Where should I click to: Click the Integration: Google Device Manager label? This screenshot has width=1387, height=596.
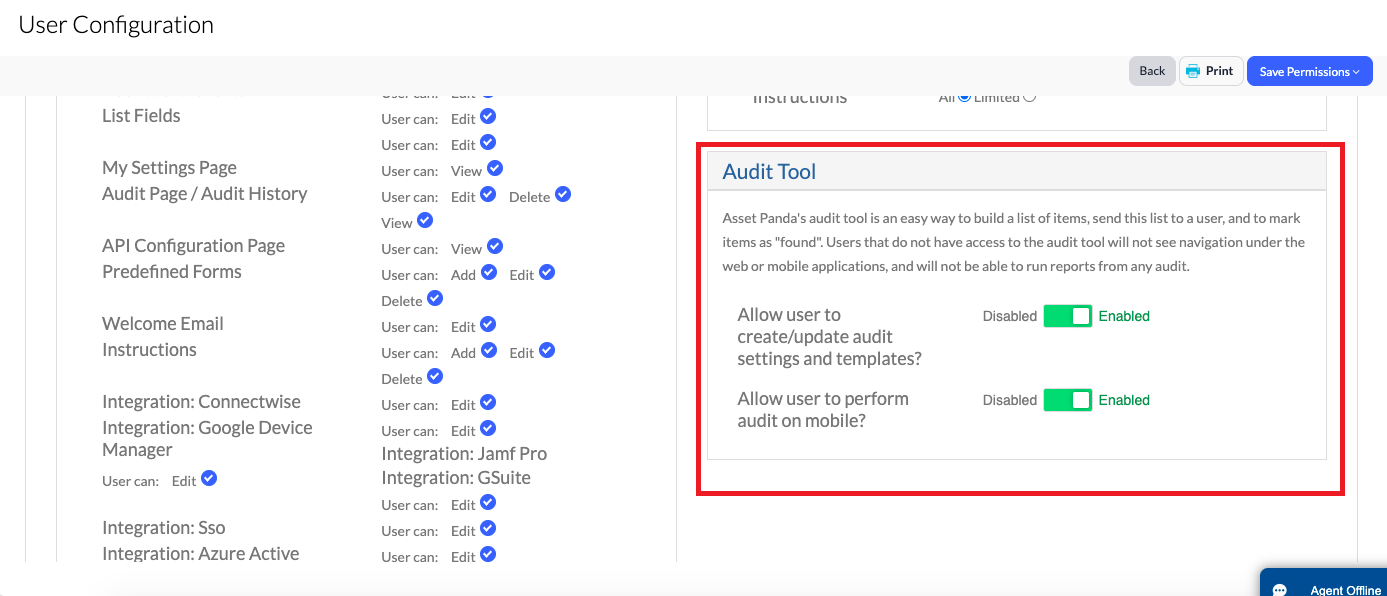pyautogui.click(x=207, y=439)
